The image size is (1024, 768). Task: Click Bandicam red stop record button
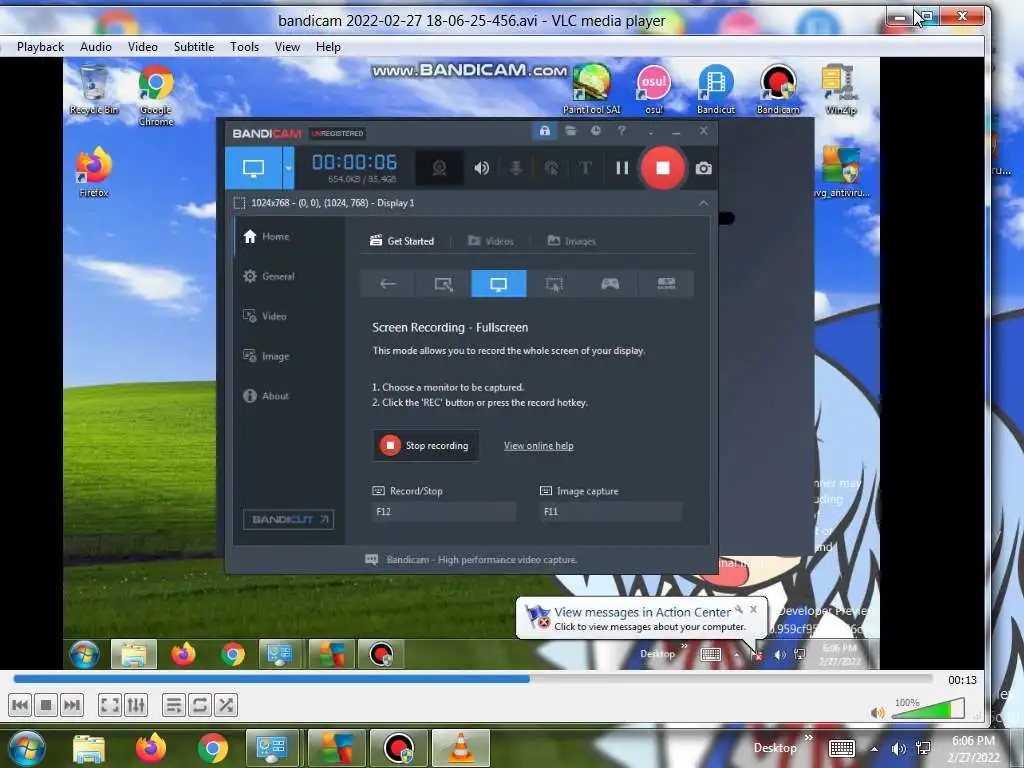[x=662, y=168]
